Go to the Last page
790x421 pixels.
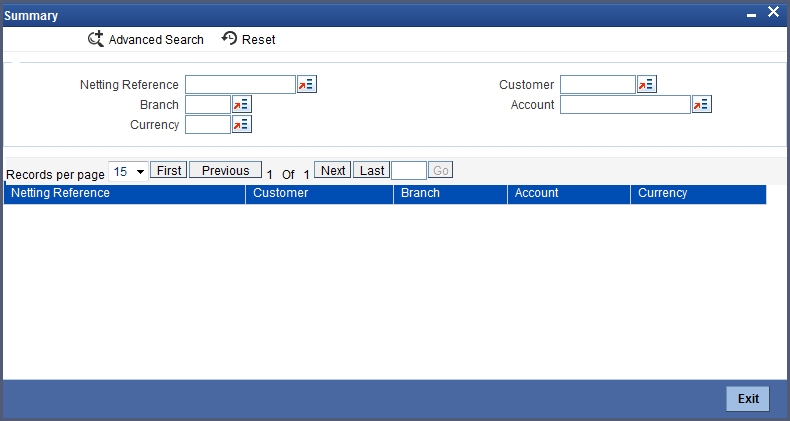pyautogui.click(x=372, y=170)
